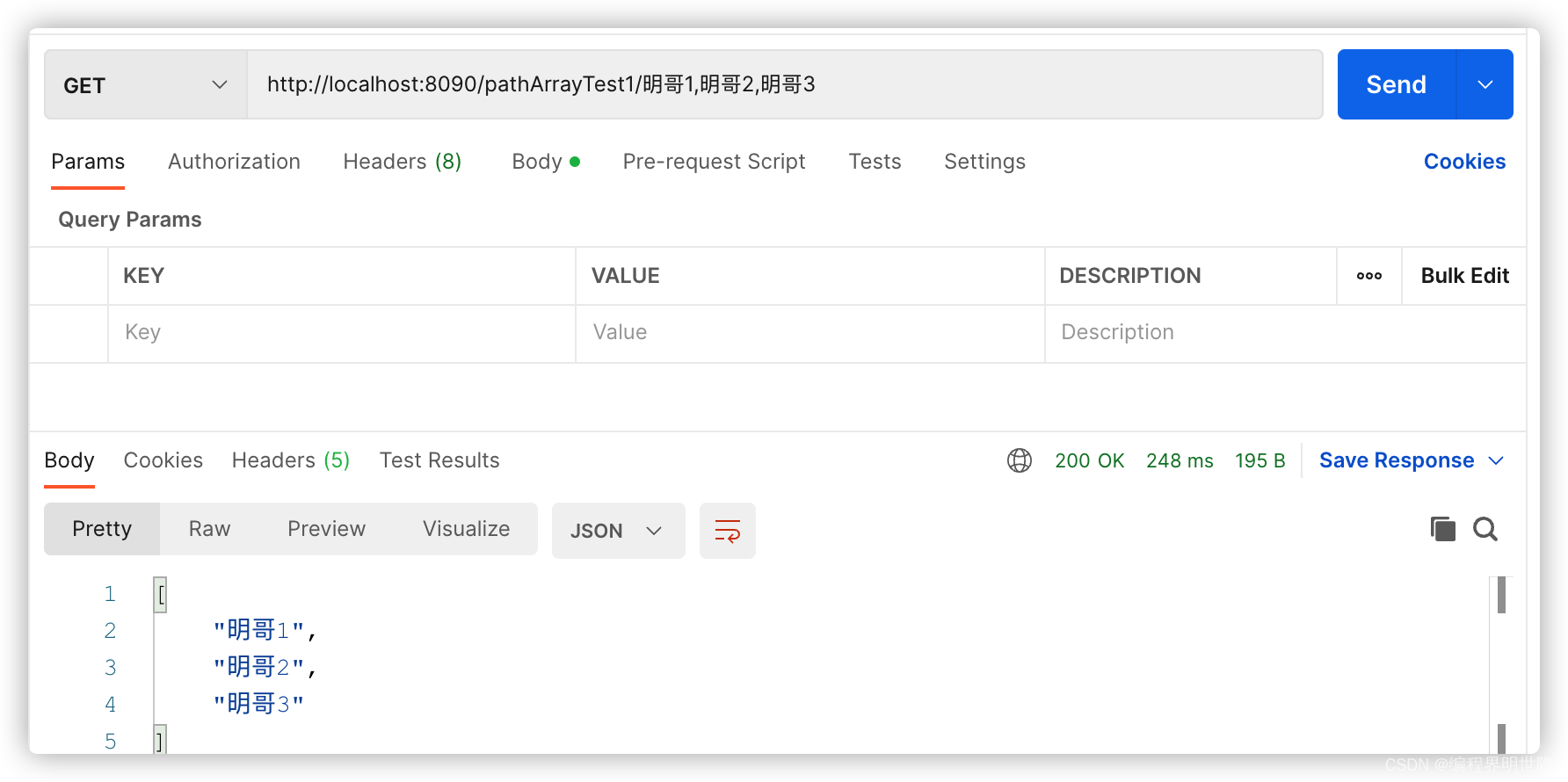Send the GET request
The width and height of the screenshot is (1568, 782).
[1397, 84]
